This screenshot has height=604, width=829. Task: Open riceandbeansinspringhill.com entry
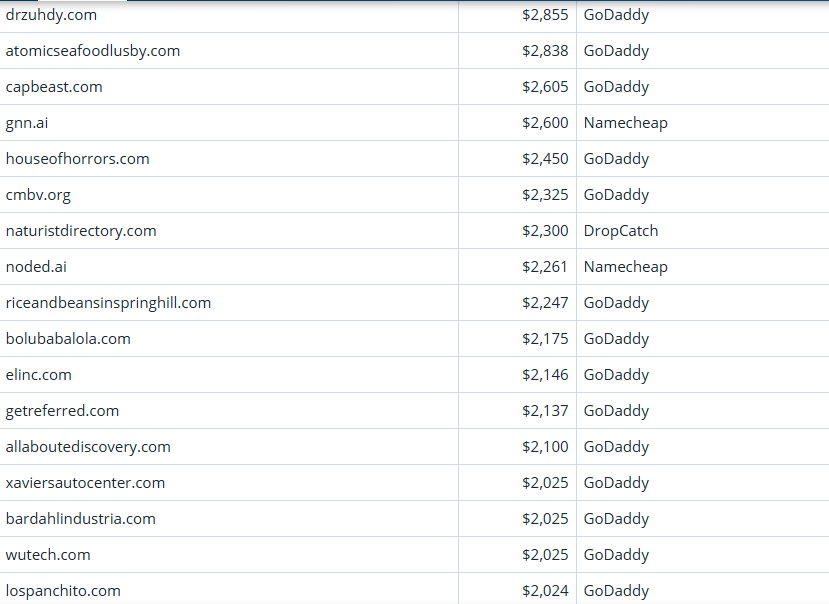(108, 303)
